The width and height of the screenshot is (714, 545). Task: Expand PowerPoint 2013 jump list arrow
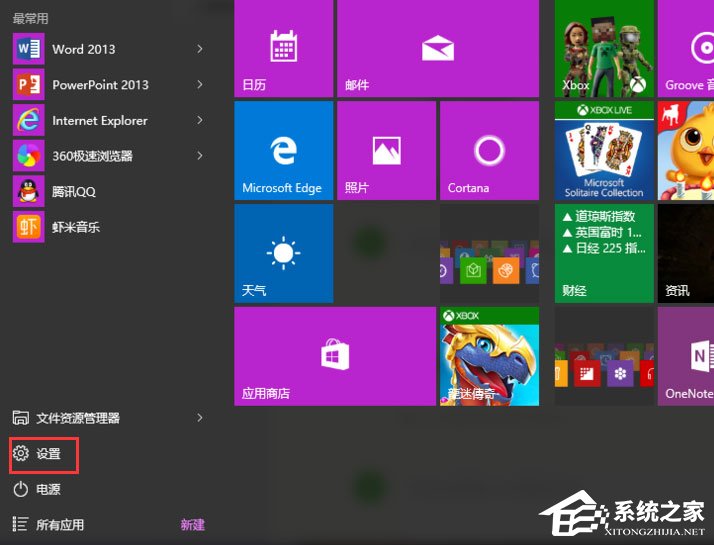(x=200, y=85)
